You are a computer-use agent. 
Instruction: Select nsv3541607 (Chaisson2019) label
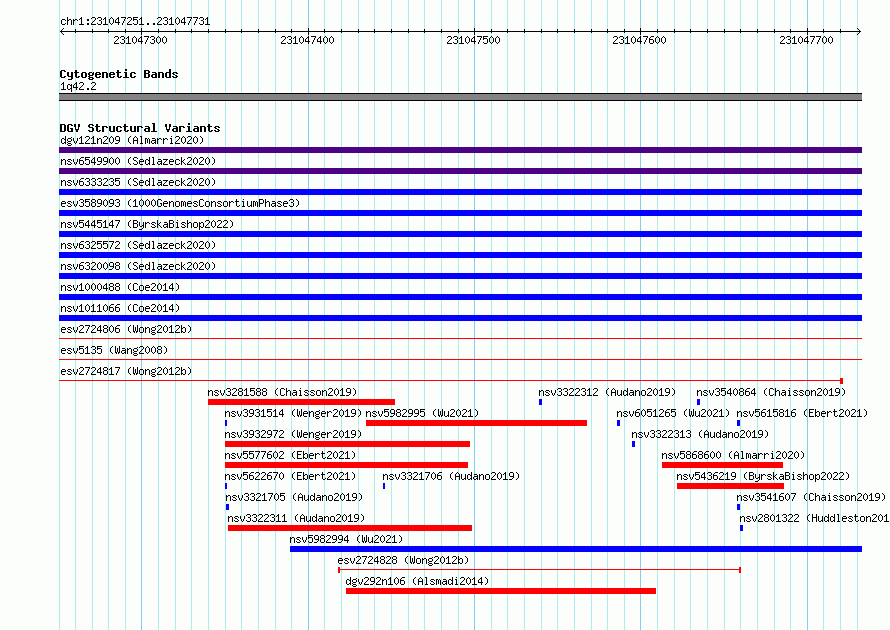[x=811, y=497]
